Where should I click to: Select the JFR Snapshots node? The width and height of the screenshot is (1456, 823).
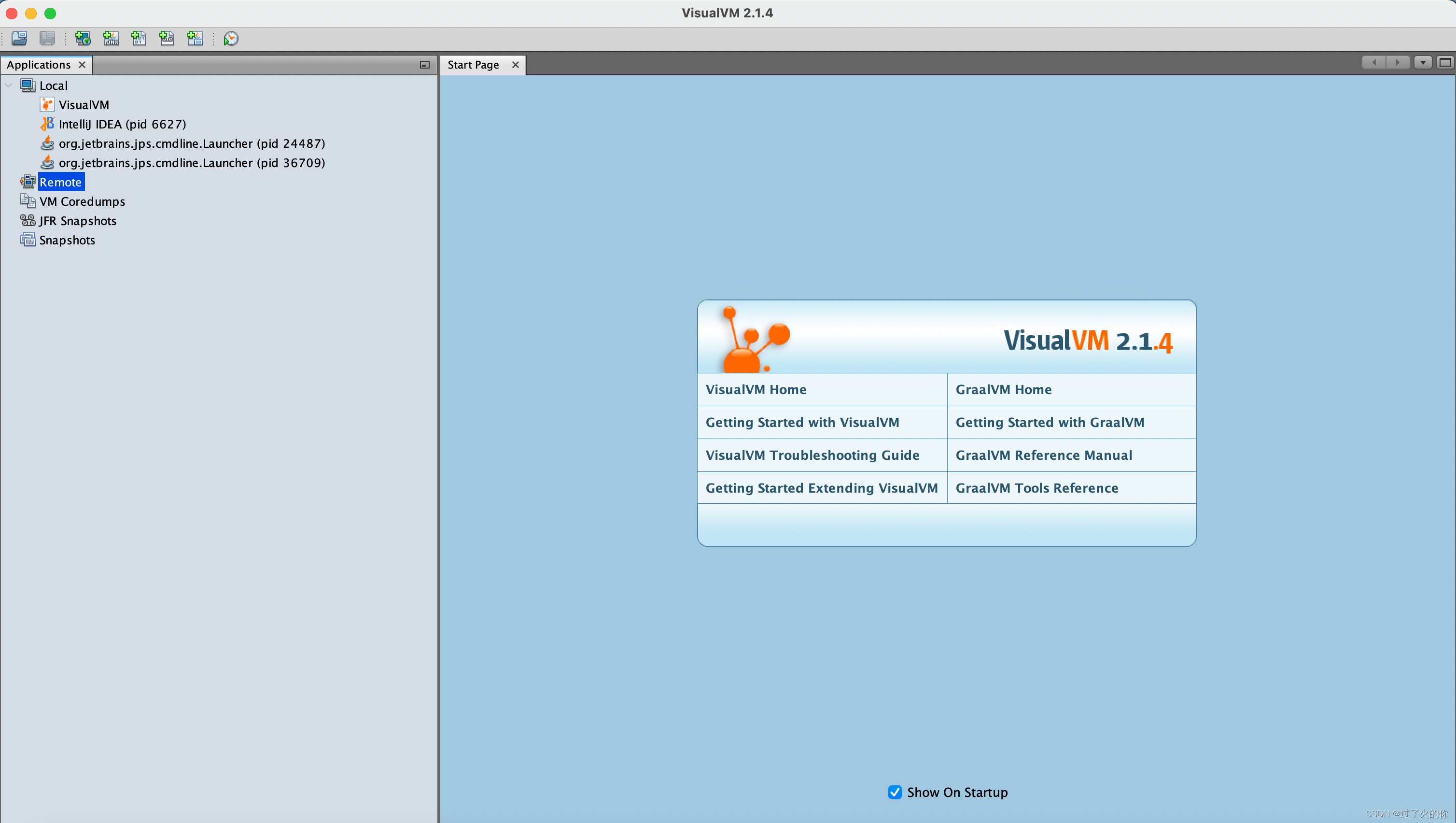77,221
